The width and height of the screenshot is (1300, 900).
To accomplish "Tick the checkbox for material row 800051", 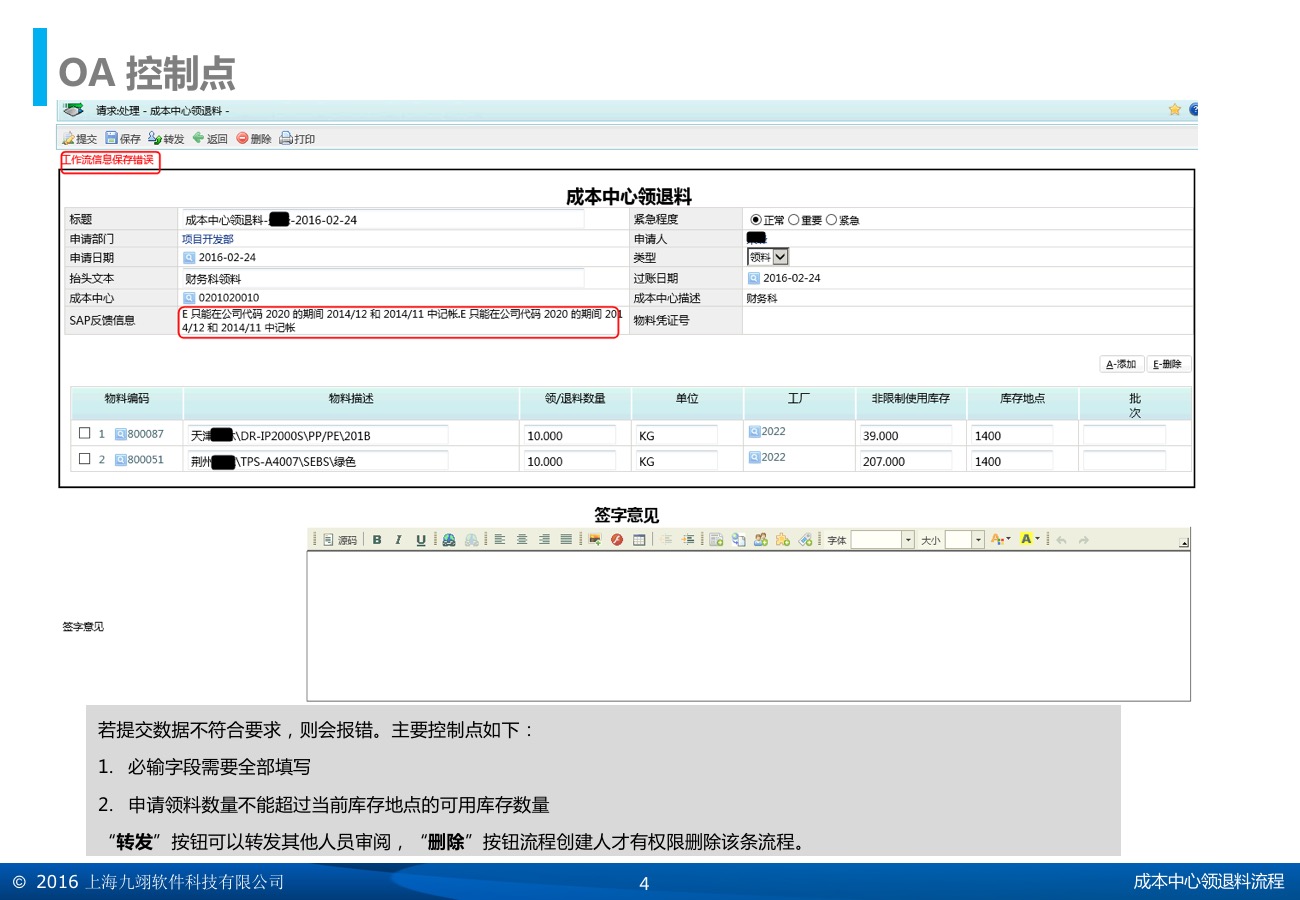I will 85,460.
